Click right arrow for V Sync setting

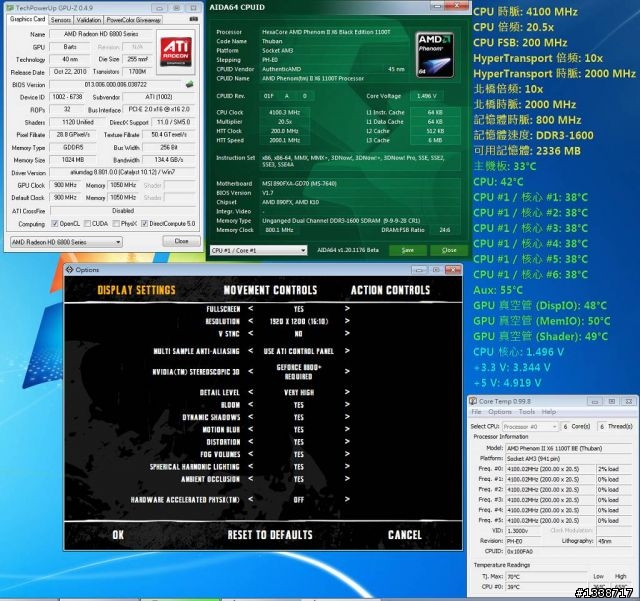coord(347,334)
